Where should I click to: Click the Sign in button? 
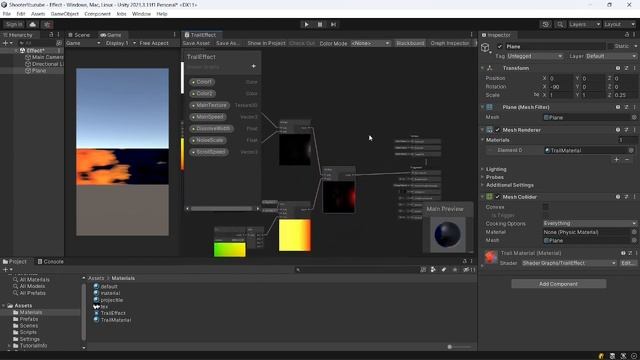click(14, 24)
